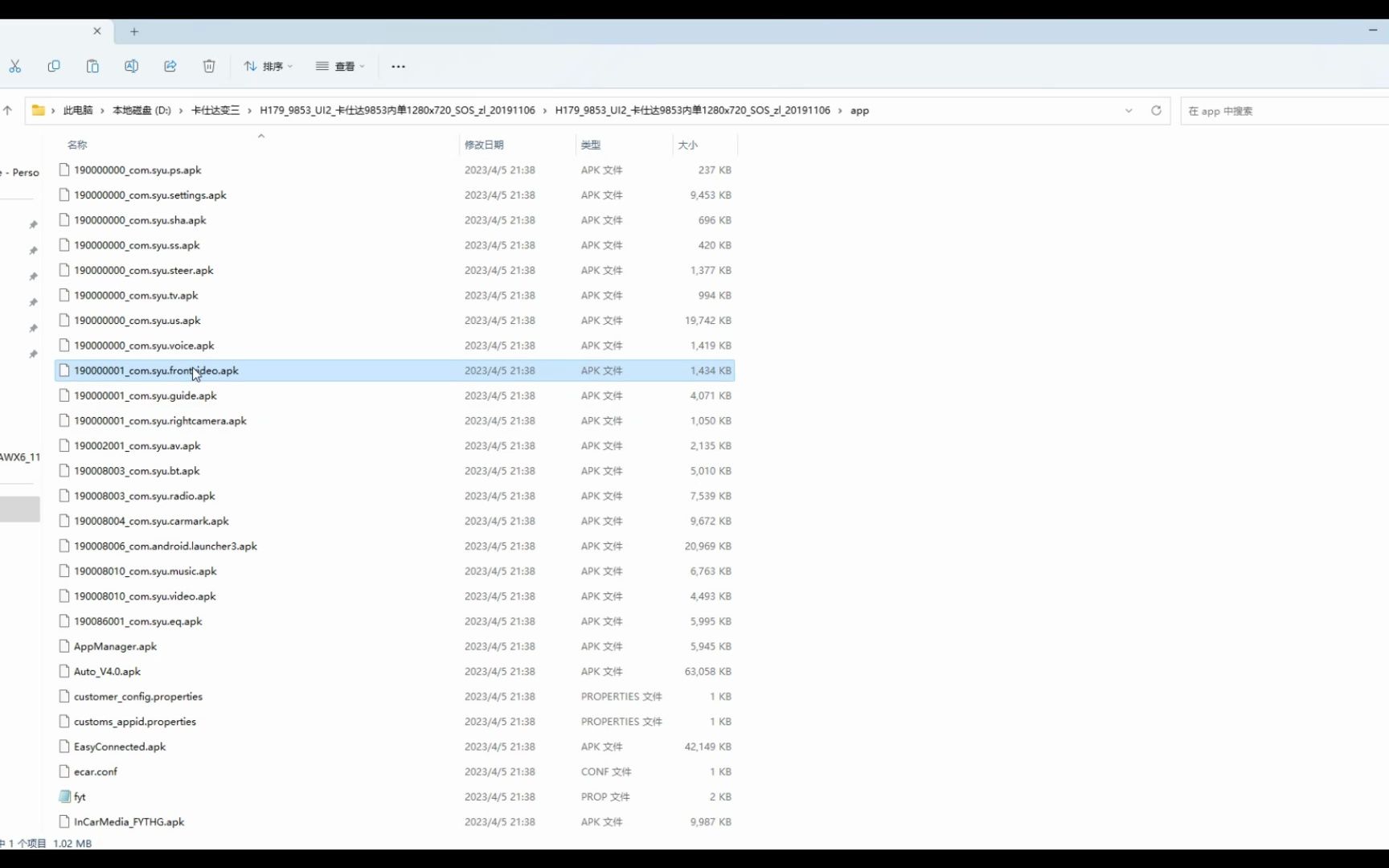Click the Delete trash icon
1389x868 pixels.
[209, 66]
